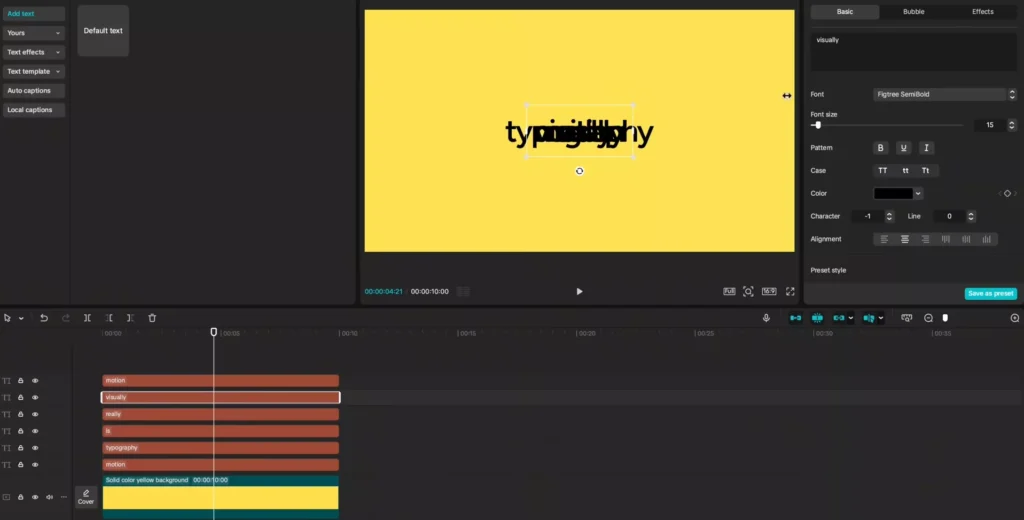Open the preview axis options dropdown arrow
1024x520 pixels.
click(x=880, y=318)
